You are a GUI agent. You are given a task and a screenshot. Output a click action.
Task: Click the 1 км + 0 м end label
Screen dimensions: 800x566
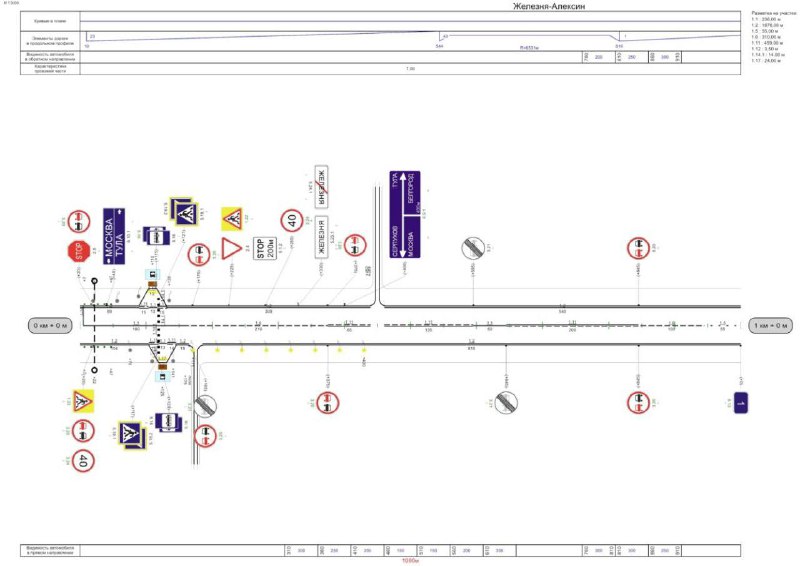coord(770,325)
